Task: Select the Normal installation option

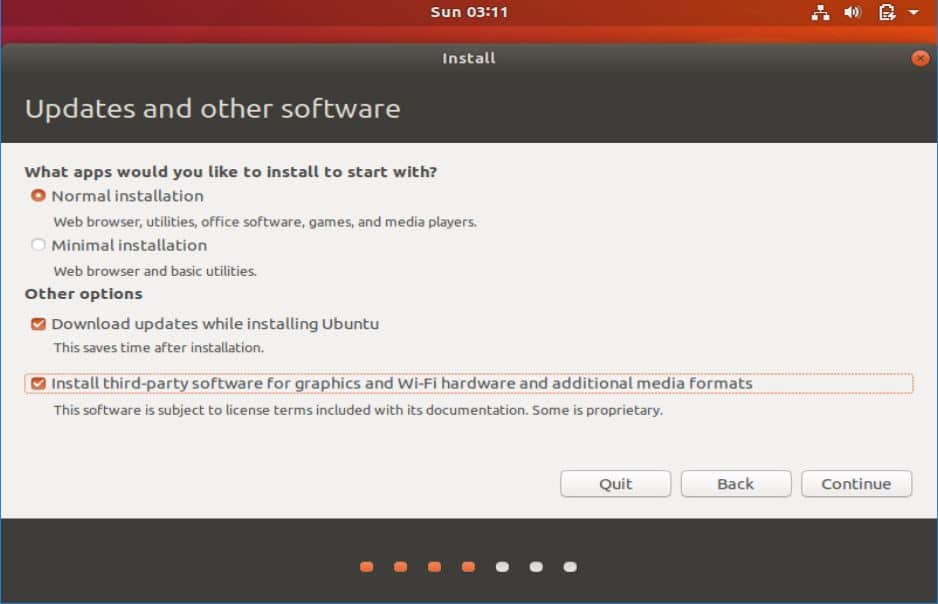Action: 38,196
